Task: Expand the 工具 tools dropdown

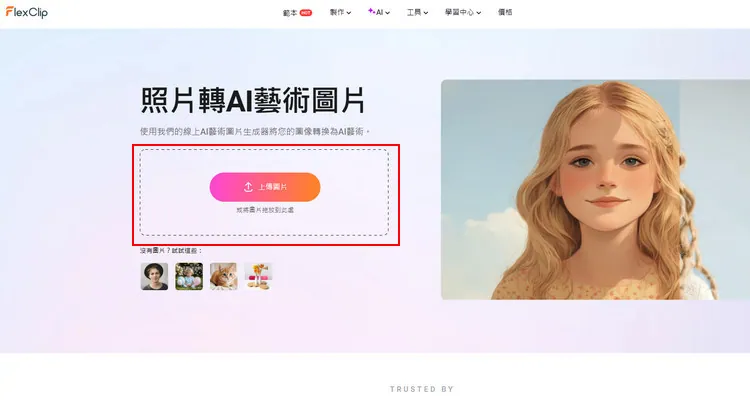Action: 417,12
